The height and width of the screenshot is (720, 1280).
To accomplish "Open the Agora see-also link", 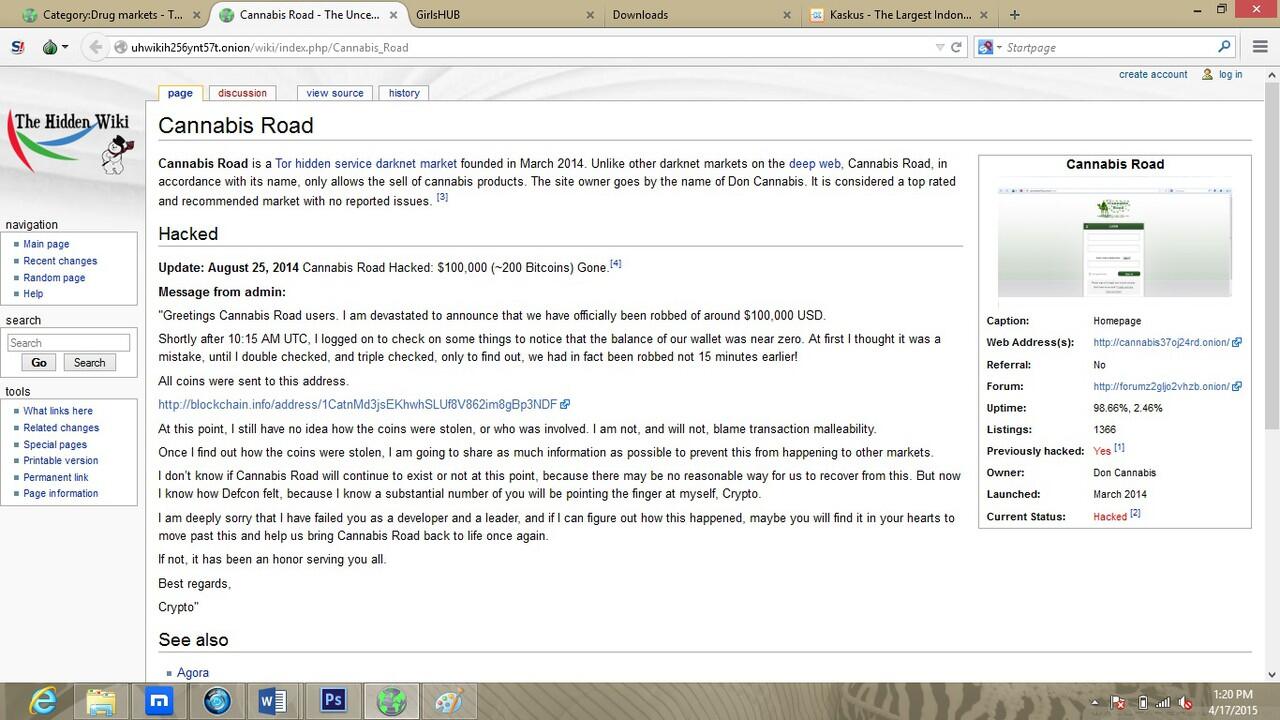I will click(193, 673).
